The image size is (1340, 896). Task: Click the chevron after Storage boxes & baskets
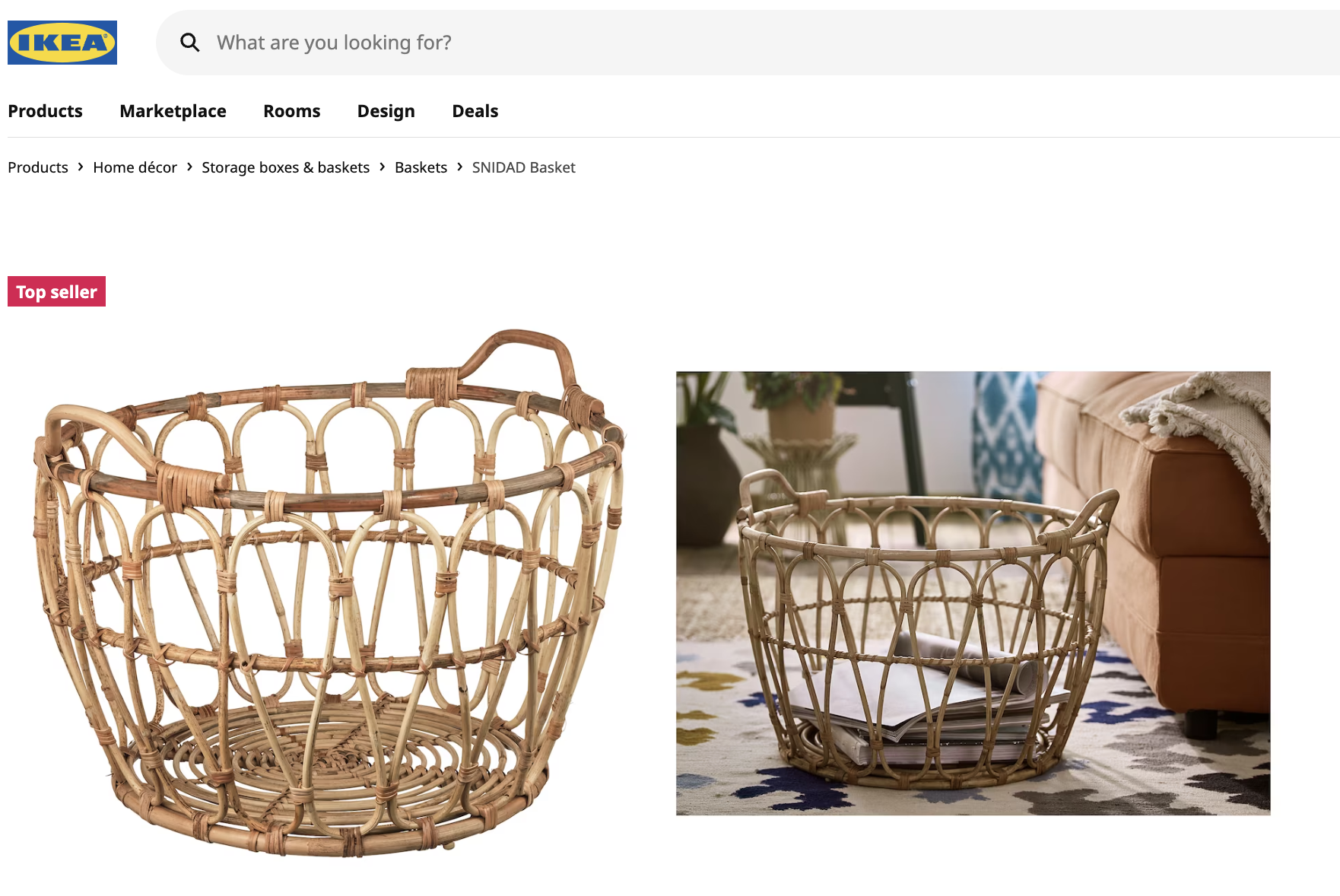click(382, 167)
